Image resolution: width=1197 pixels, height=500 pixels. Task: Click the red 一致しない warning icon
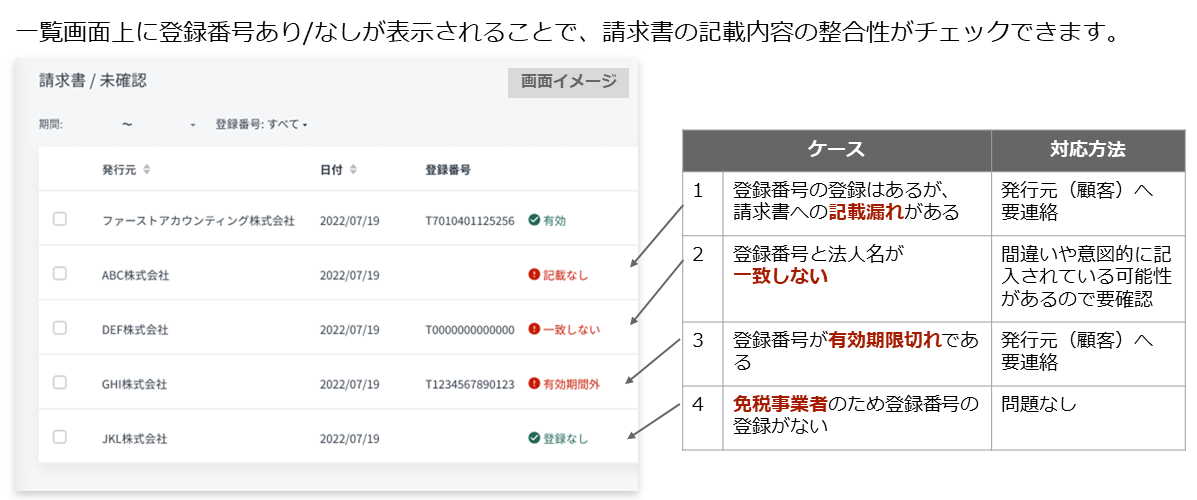click(534, 329)
